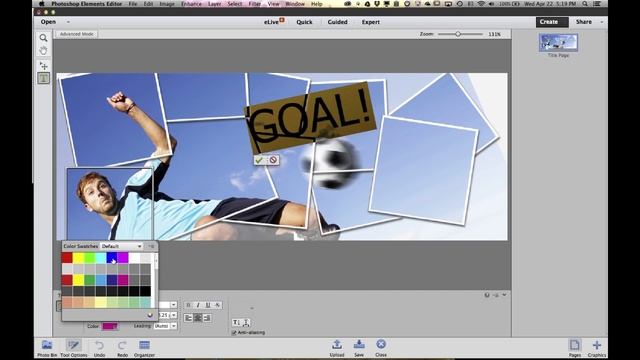This screenshot has height=360, width=640.
Task: Click the Redo button
Action: tap(122, 348)
